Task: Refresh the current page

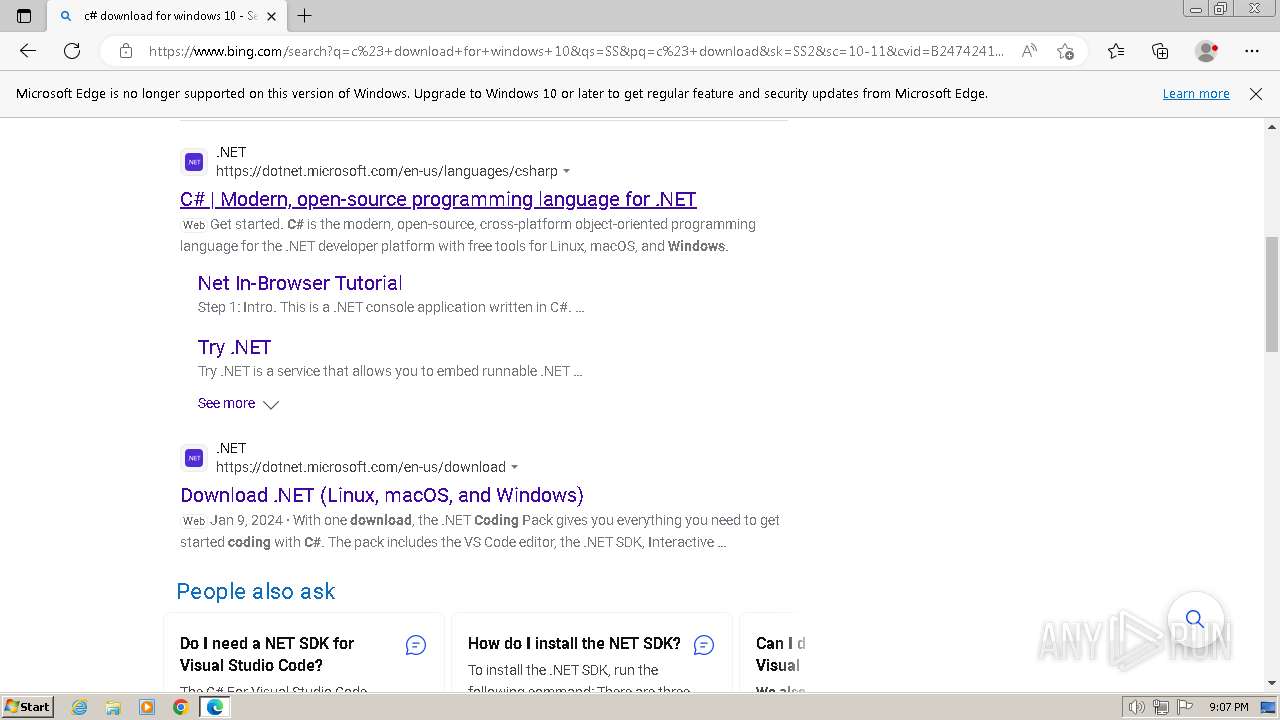Action: coord(72,51)
